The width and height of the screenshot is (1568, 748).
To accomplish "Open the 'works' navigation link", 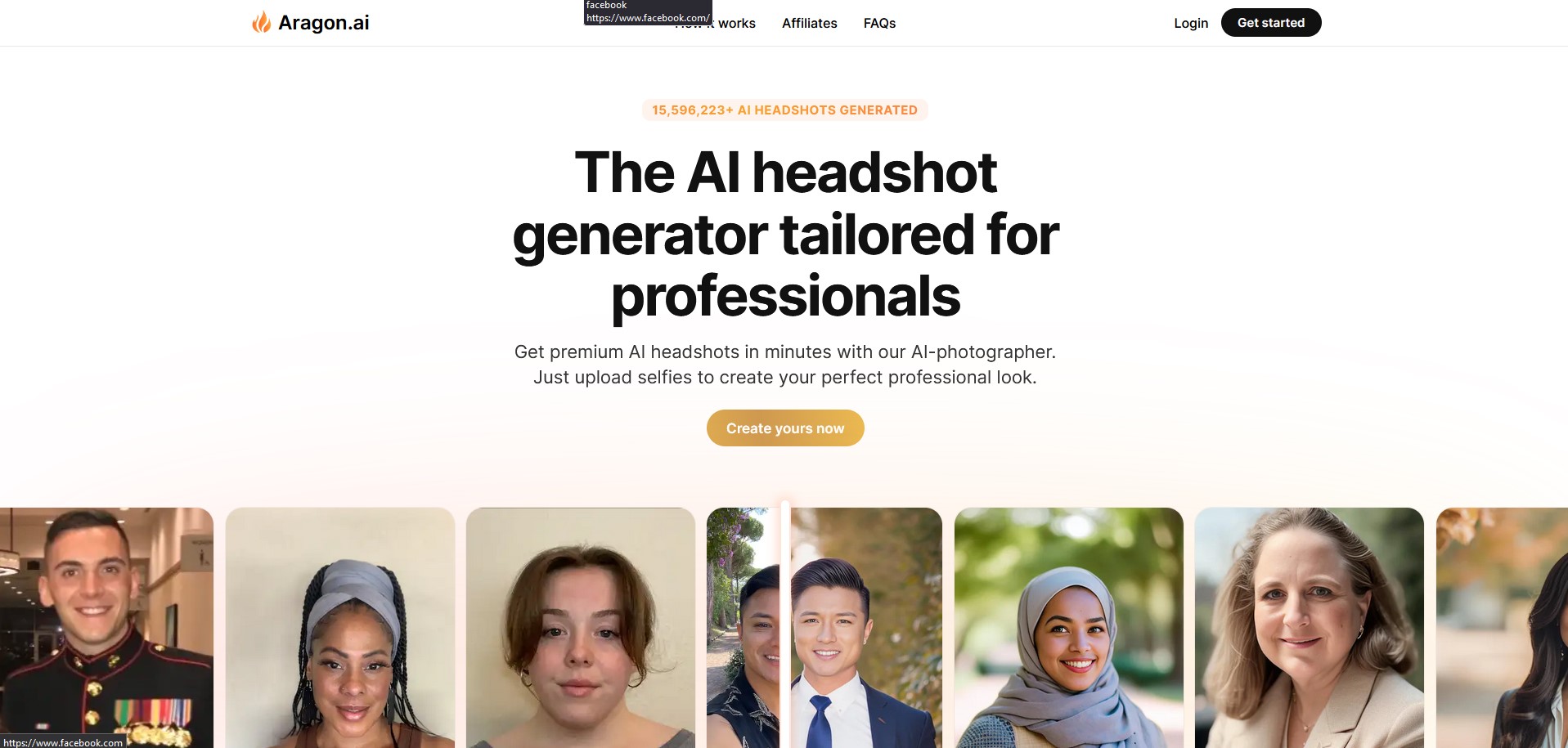I will click(736, 23).
